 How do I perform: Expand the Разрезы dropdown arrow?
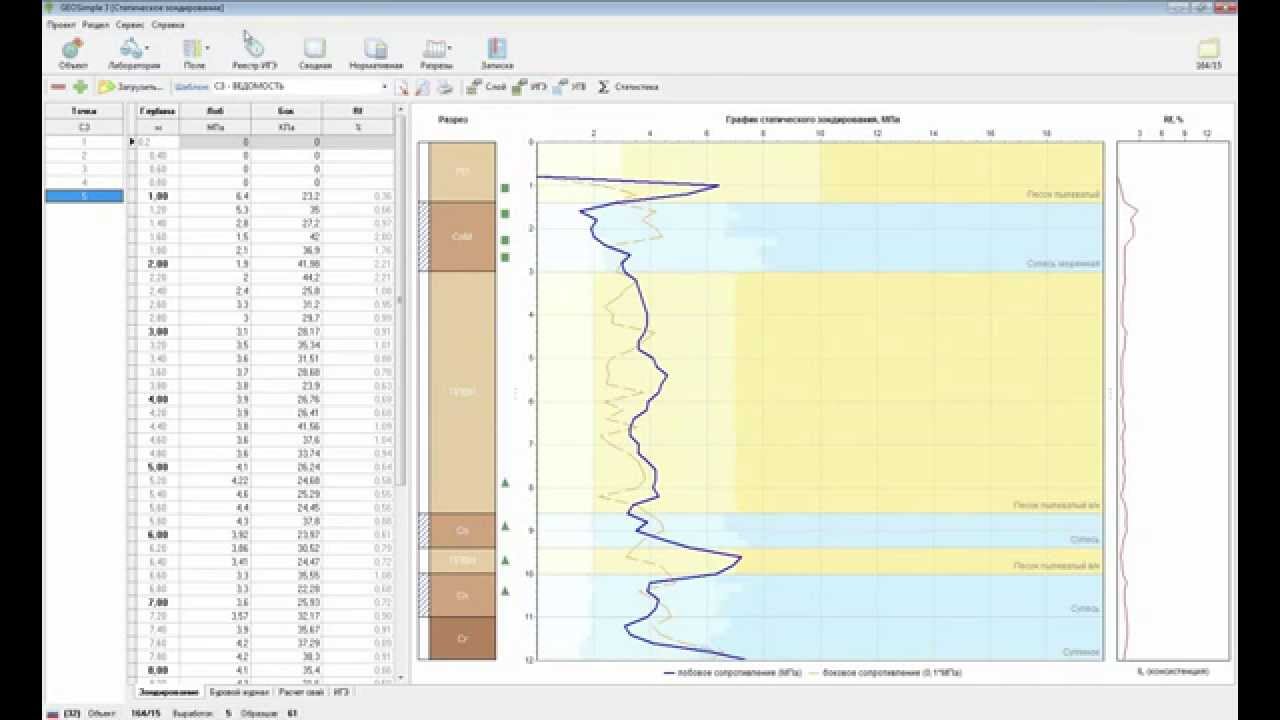click(x=449, y=48)
